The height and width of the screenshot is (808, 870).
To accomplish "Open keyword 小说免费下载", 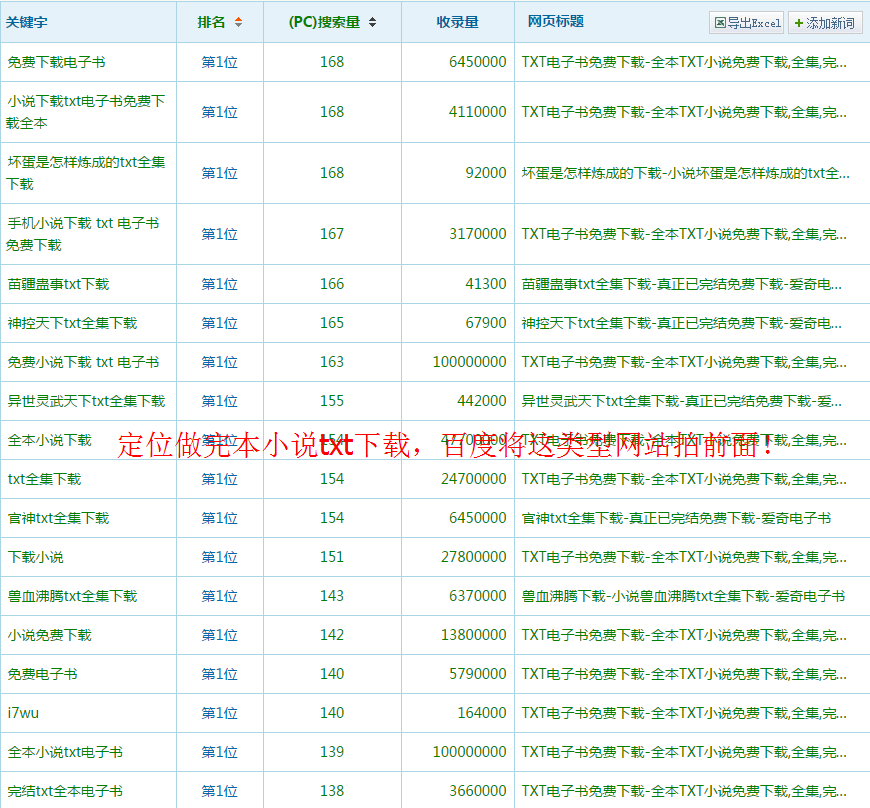I will pos(49,635).
